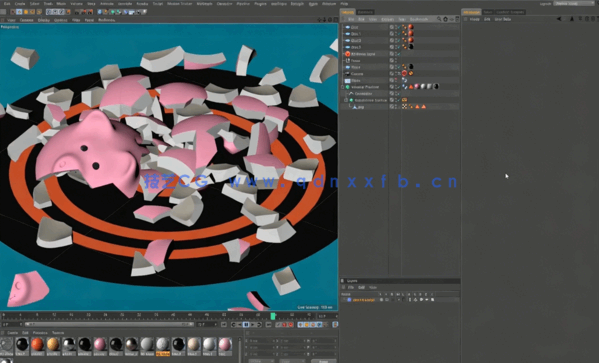599x363 pixels.
Task: Click the back arrow in the Attribute Manager
Action: click(559, 19)
